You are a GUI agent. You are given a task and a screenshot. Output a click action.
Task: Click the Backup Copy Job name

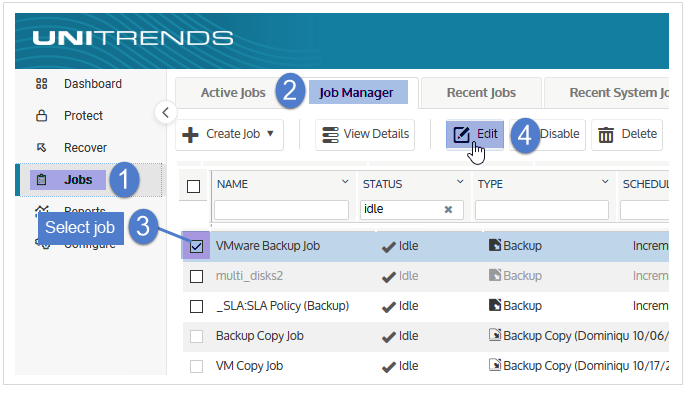pyautogui.click(x=260, y=336)
